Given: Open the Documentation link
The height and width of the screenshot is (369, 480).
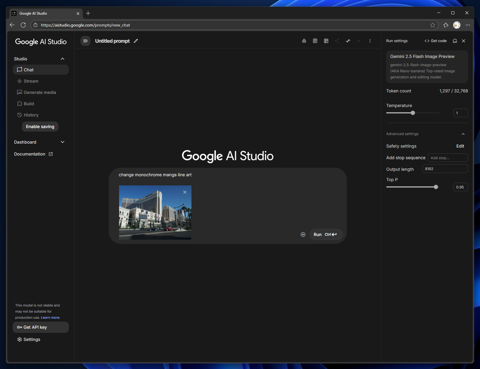Looking at the screenshot, I should [x=33, y=154].
